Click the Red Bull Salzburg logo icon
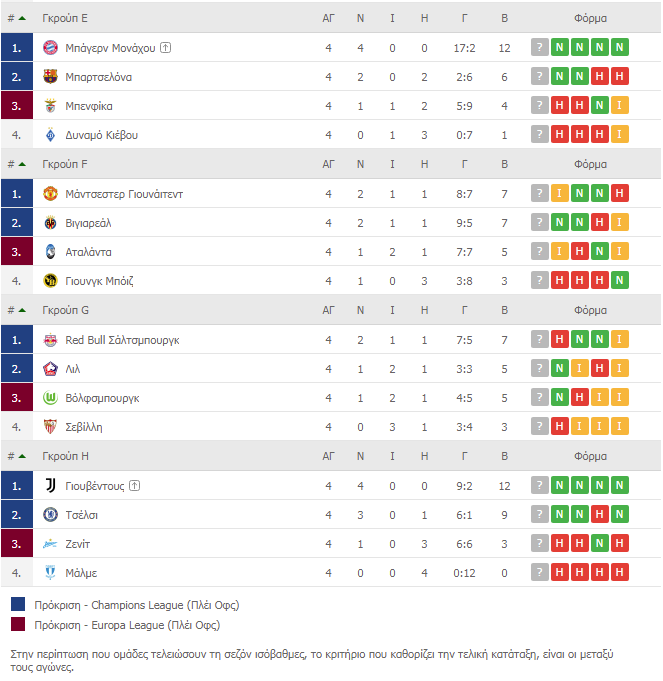Viewport: 663px width, 681px height. [51, 340]
